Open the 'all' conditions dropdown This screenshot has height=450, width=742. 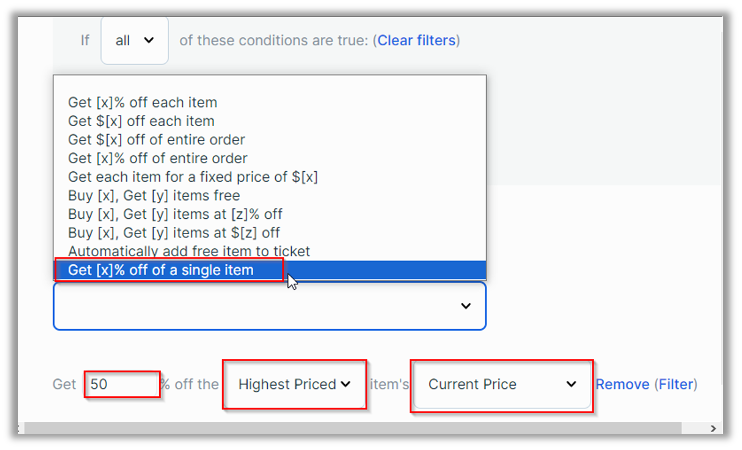tap(135, 41)
